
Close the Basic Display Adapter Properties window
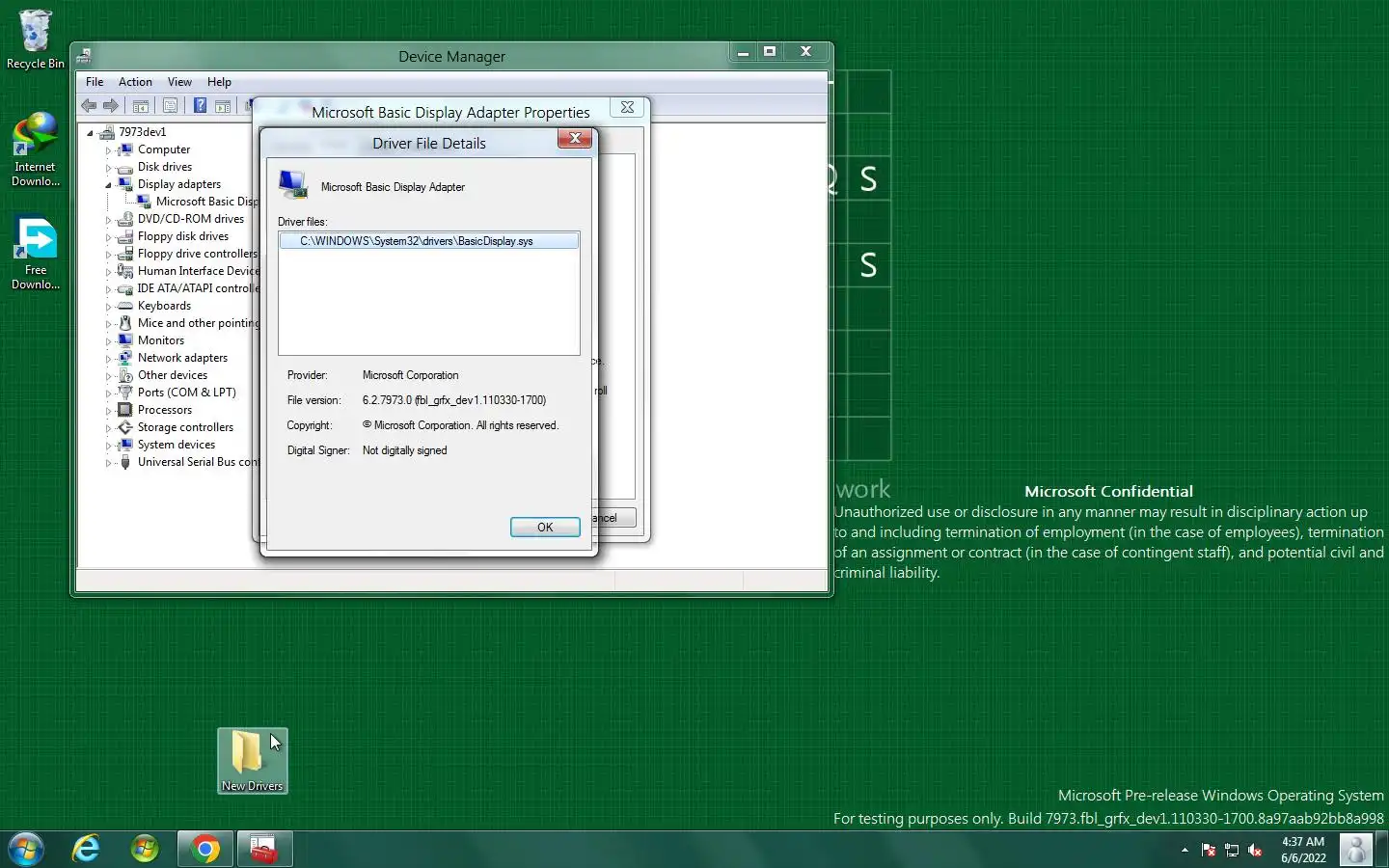click(627, 108)
